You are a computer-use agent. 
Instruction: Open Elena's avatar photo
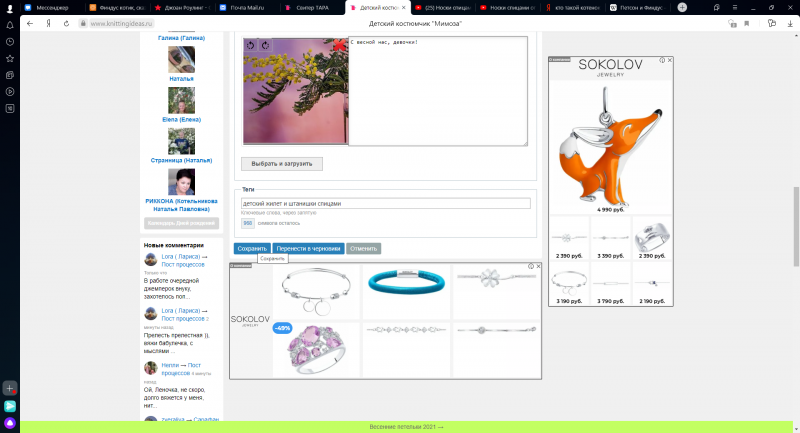(181, 100)
